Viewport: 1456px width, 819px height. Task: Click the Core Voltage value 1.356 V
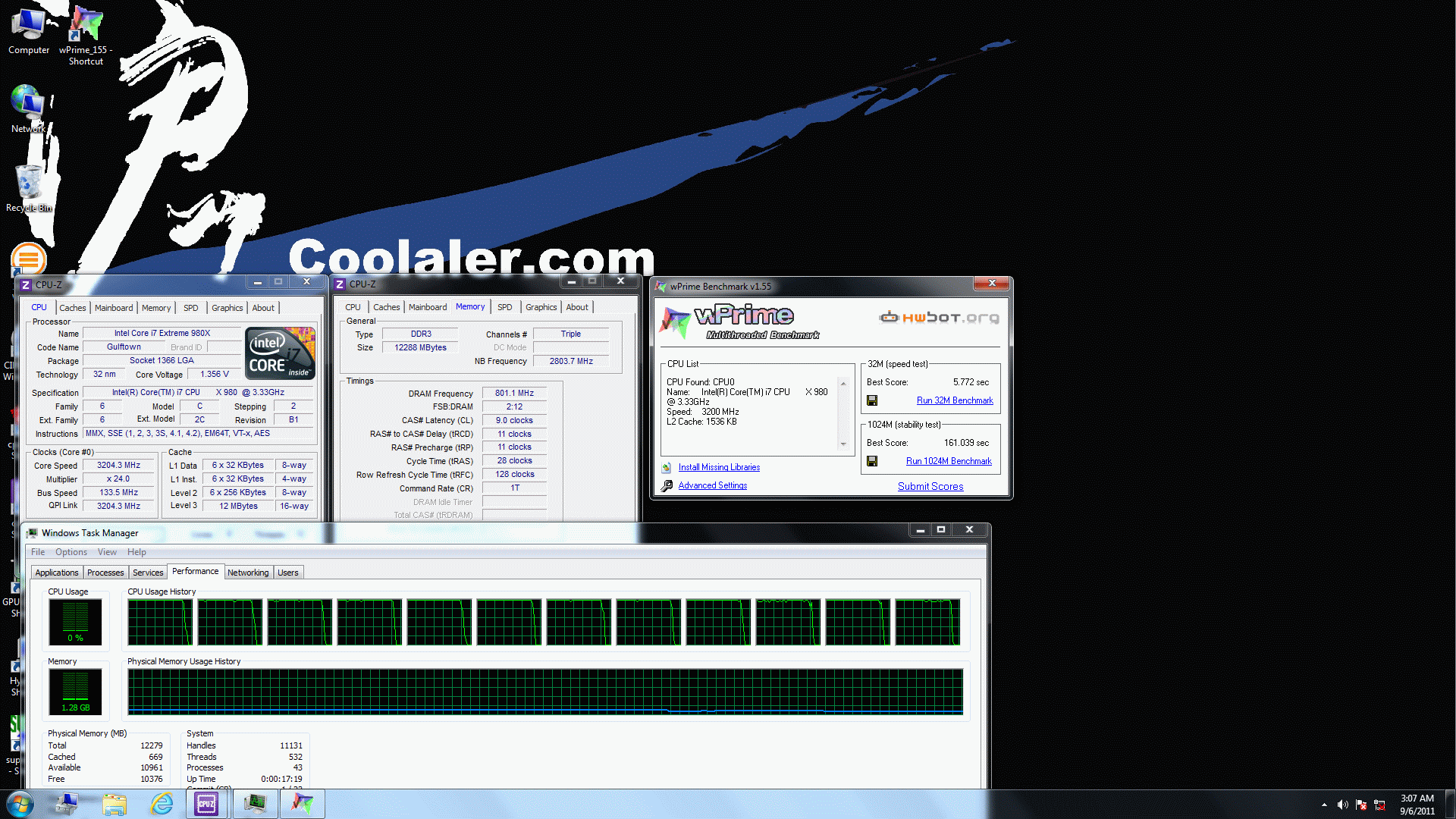click(x=214, y=375)
